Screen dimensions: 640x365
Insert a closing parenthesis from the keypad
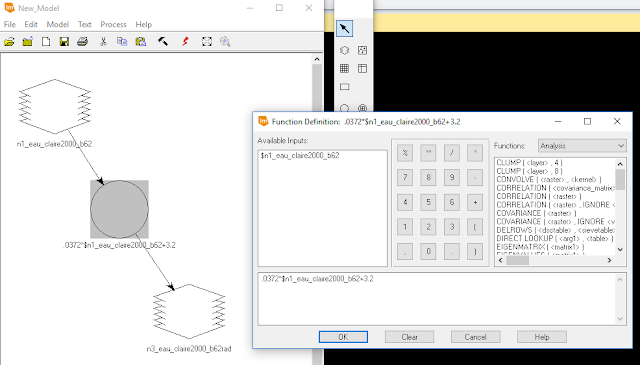(475, 251)
